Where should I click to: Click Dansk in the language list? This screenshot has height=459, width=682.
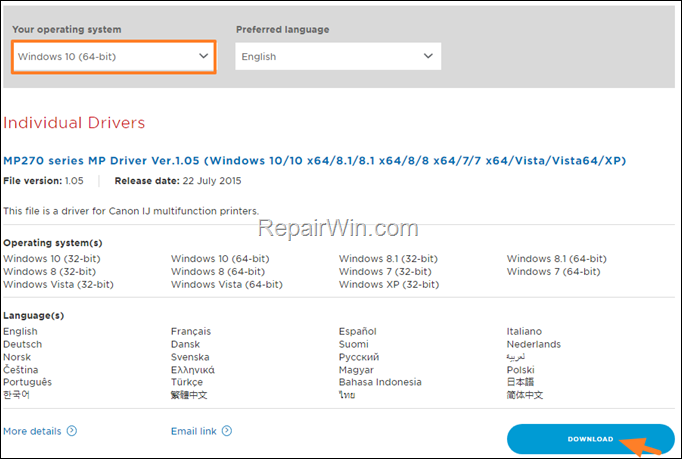click(185, 344)
